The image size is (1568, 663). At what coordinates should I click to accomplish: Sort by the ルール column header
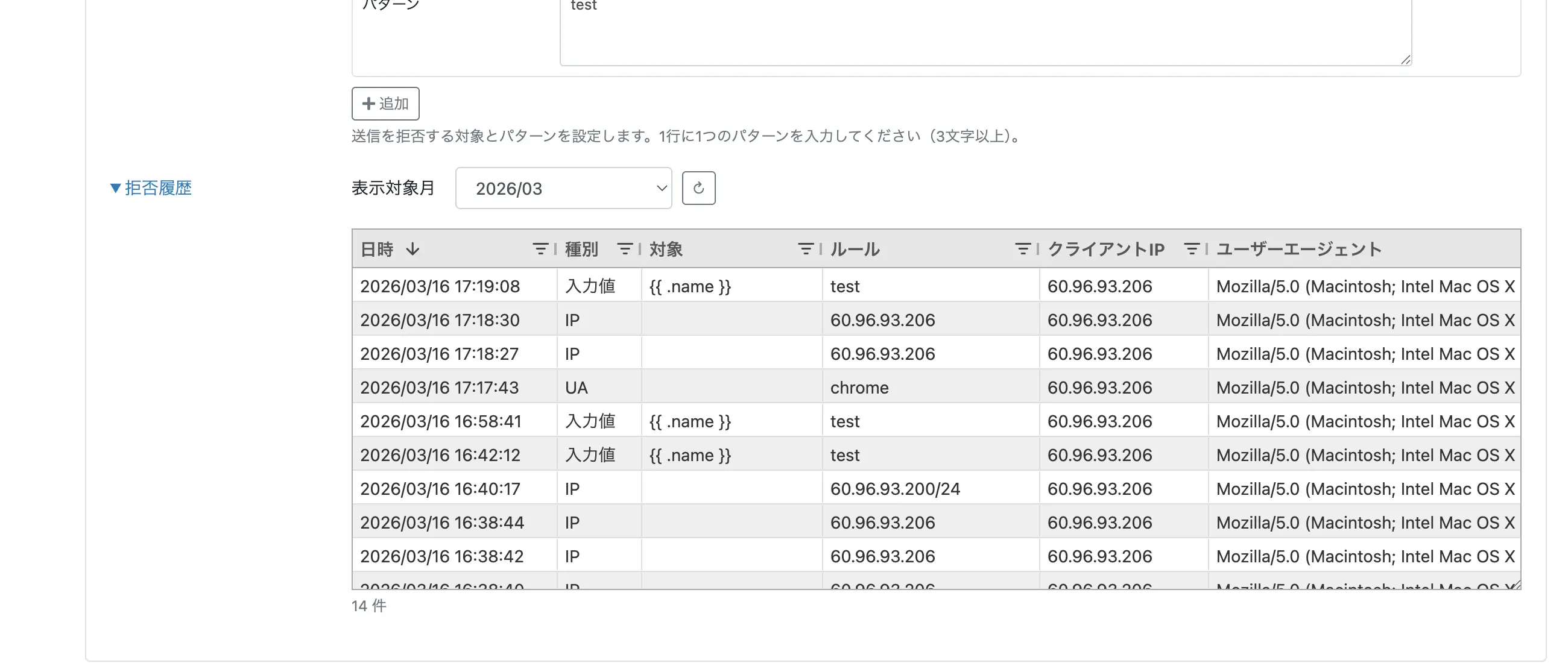point(855,249)
